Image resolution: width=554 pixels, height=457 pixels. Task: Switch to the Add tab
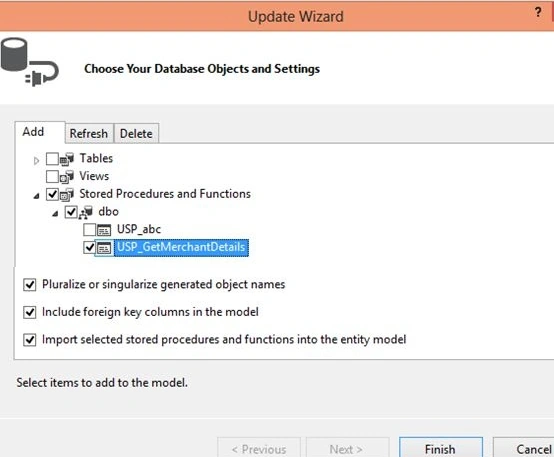[40, 132]
